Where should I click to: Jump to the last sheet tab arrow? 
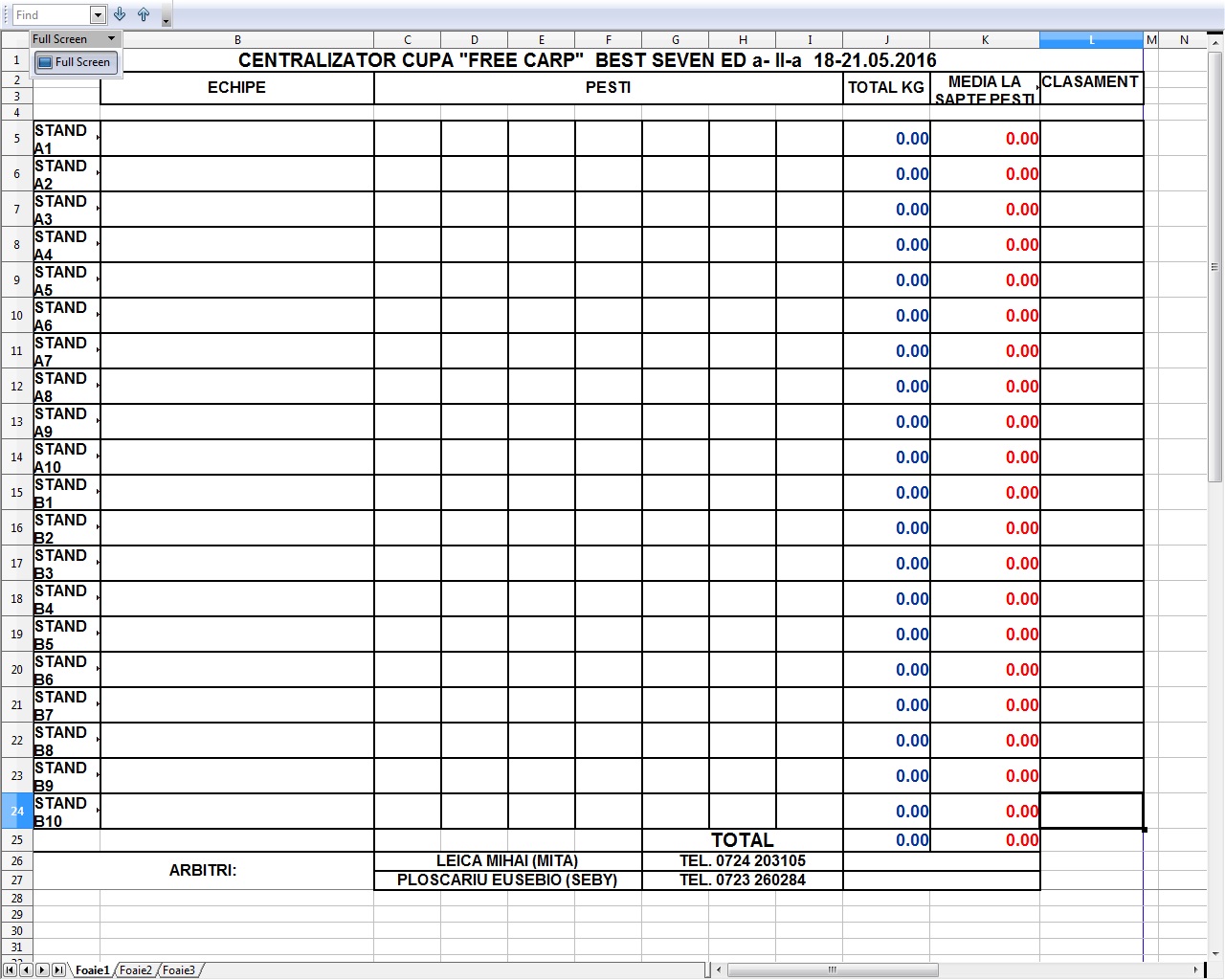(x=59, y=970)
